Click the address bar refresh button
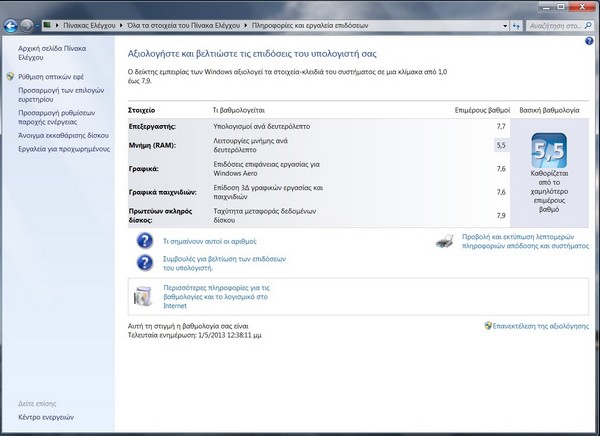The width and height of the screenshot is (600, 436). coord(517,26)
